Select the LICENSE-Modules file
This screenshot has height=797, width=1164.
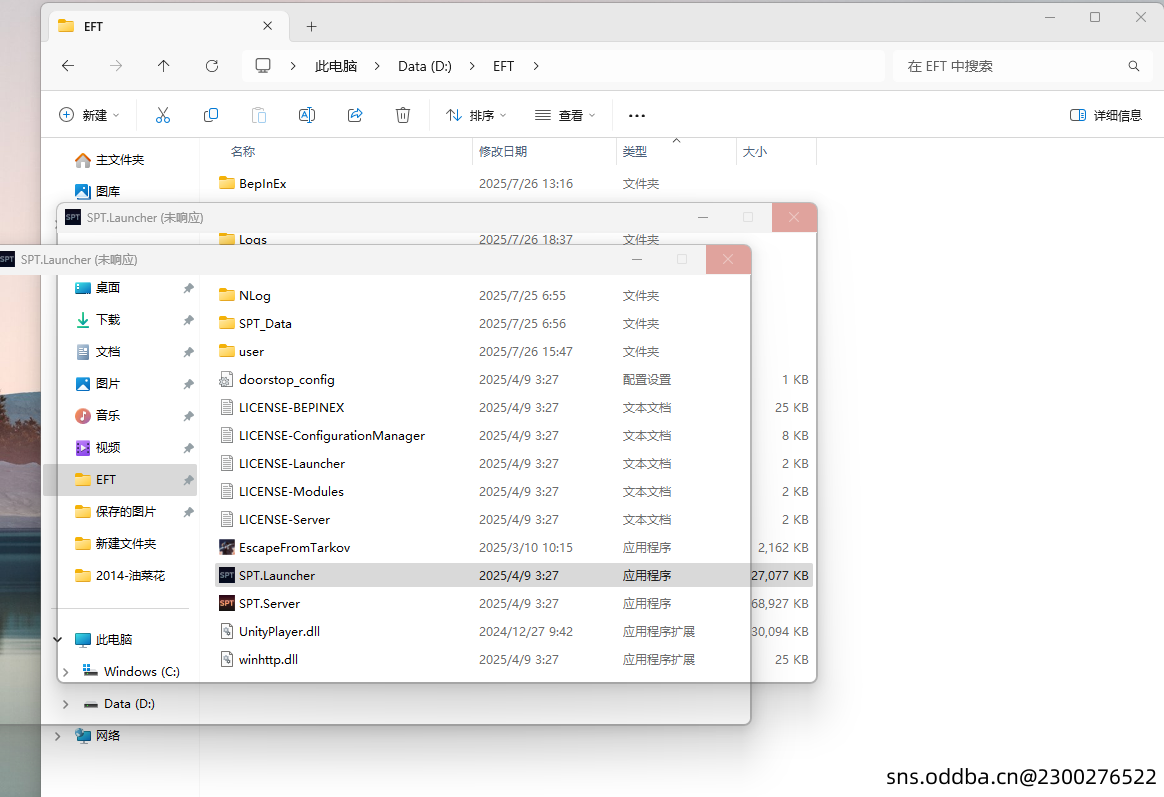514,491
